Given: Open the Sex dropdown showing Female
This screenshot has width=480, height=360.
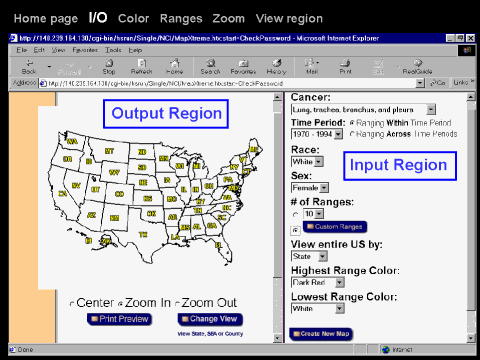Looking at the screenshot, I should 310,188.
